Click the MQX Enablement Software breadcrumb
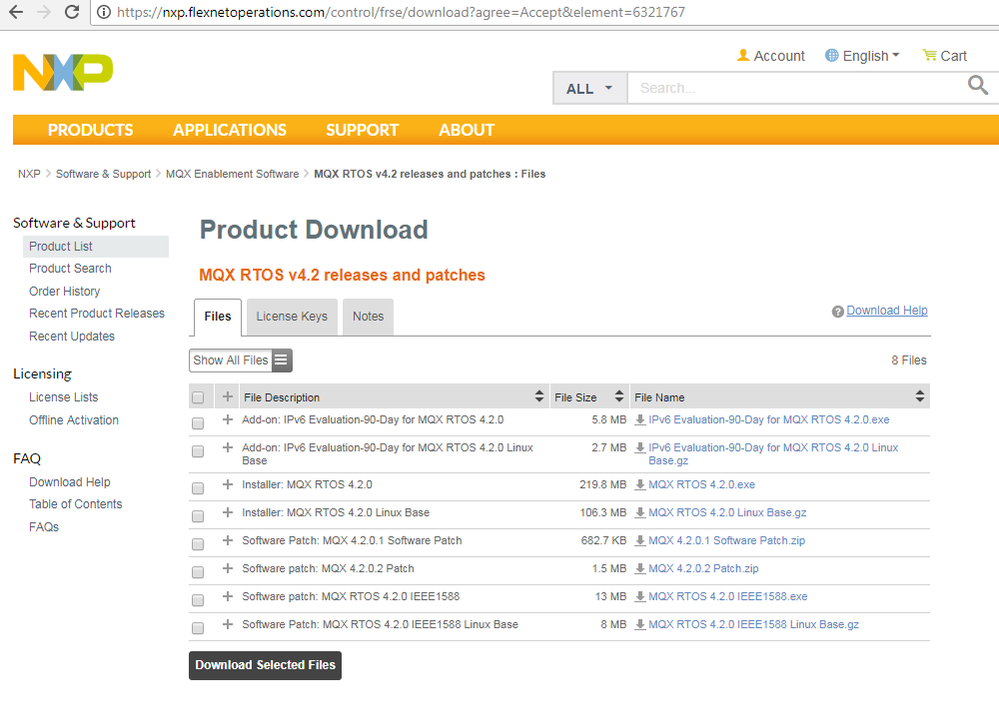The width and height of the screenshot is (999, 710). (233, 174)
